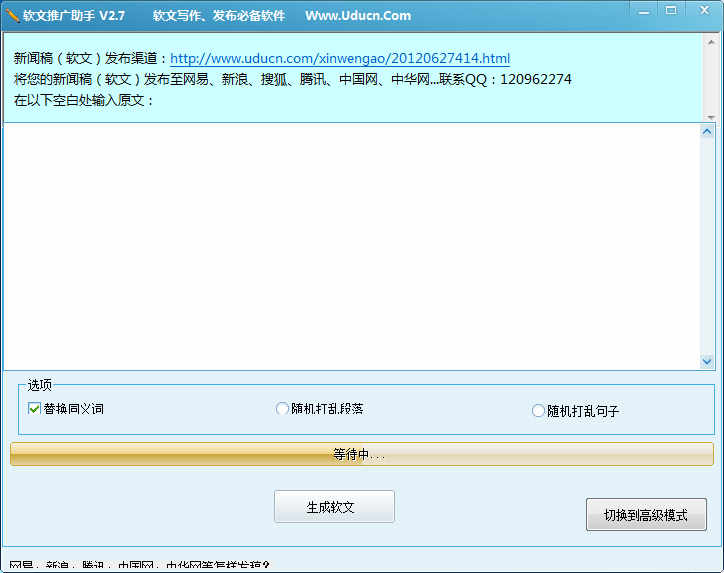Select the 随机打乱段落 radio button
Image resolution: width=724 pixels, height=573 pixels.
pyautogui.click(x=282, y=409)
